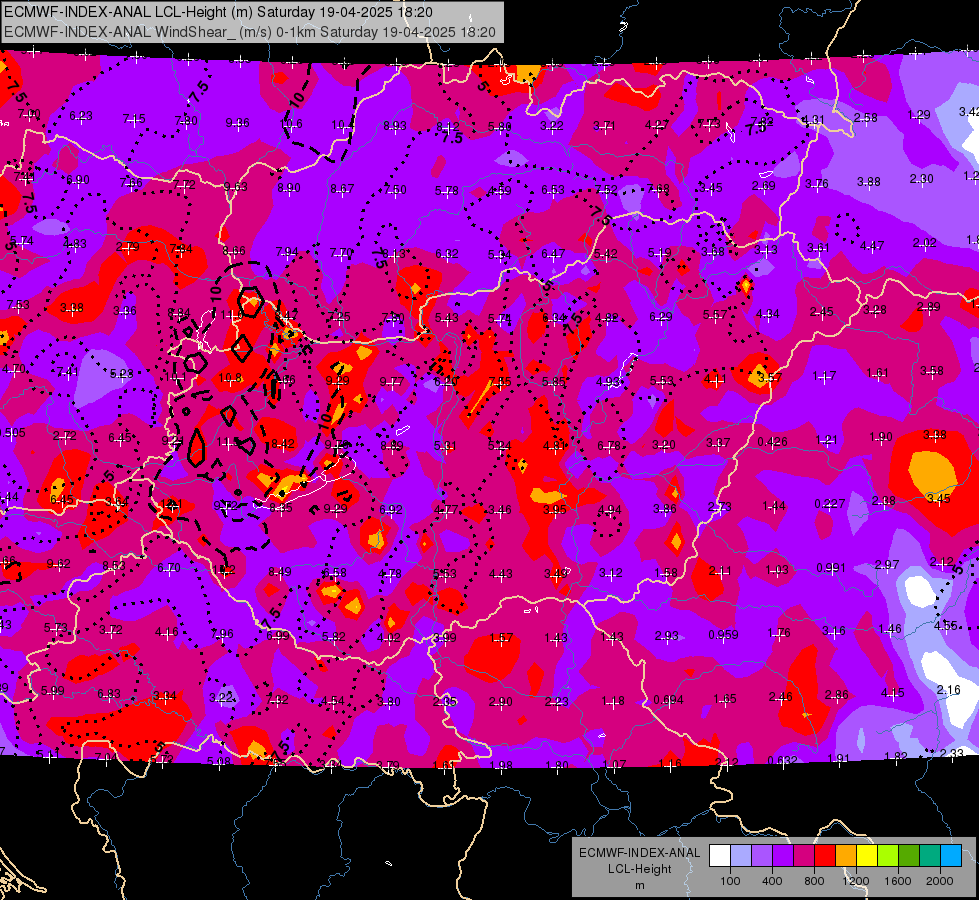Select the vivid violet legend swatch
The image size is (979, 900).
pyautogui.click(x=783, y=856)
